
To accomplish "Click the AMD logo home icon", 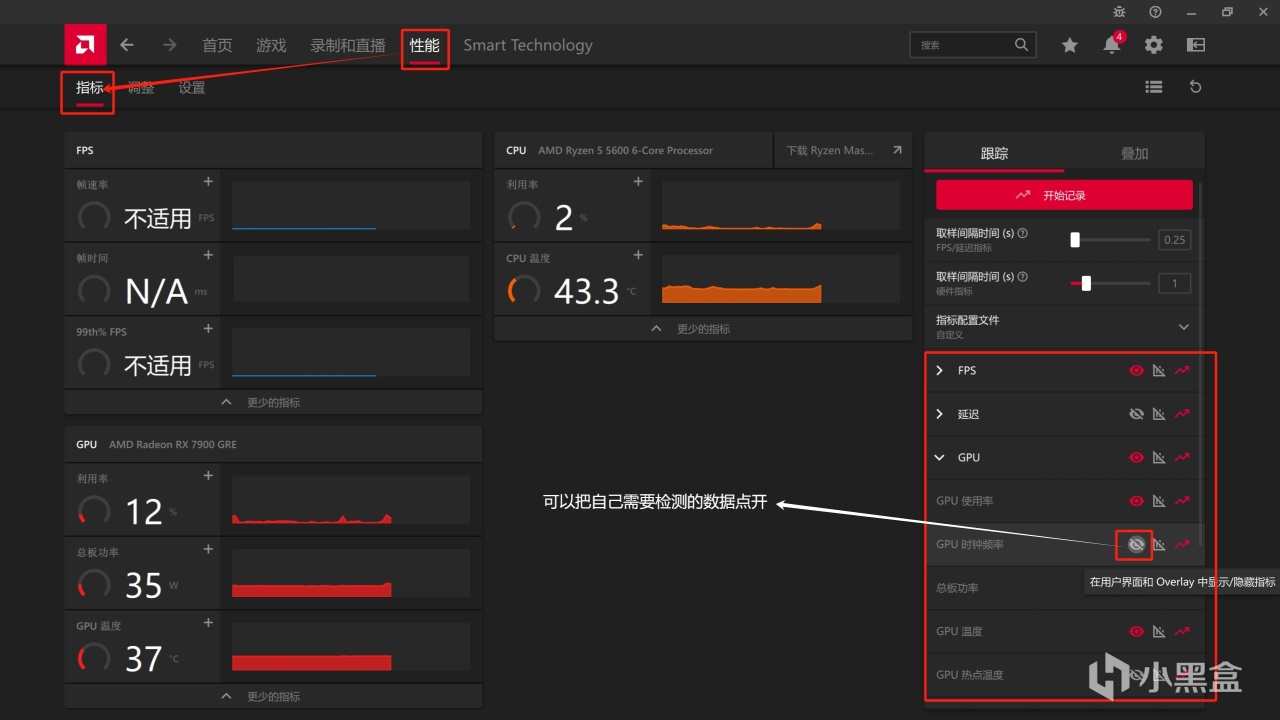I will coord(85,45).
